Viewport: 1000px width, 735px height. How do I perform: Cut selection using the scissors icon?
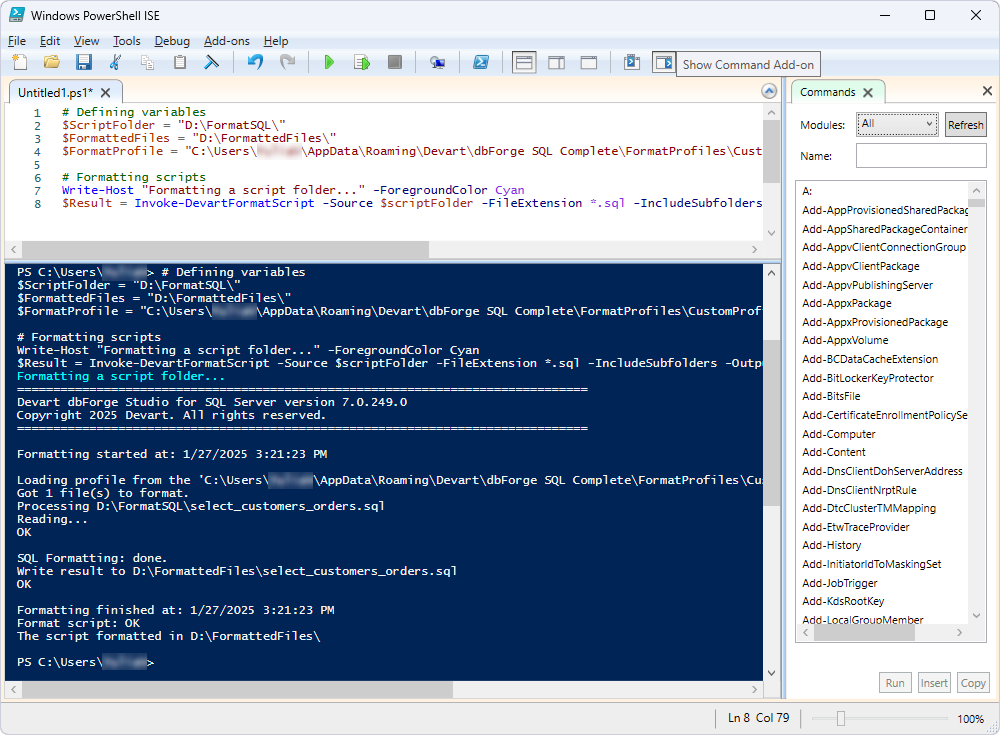tap(115, 63)
